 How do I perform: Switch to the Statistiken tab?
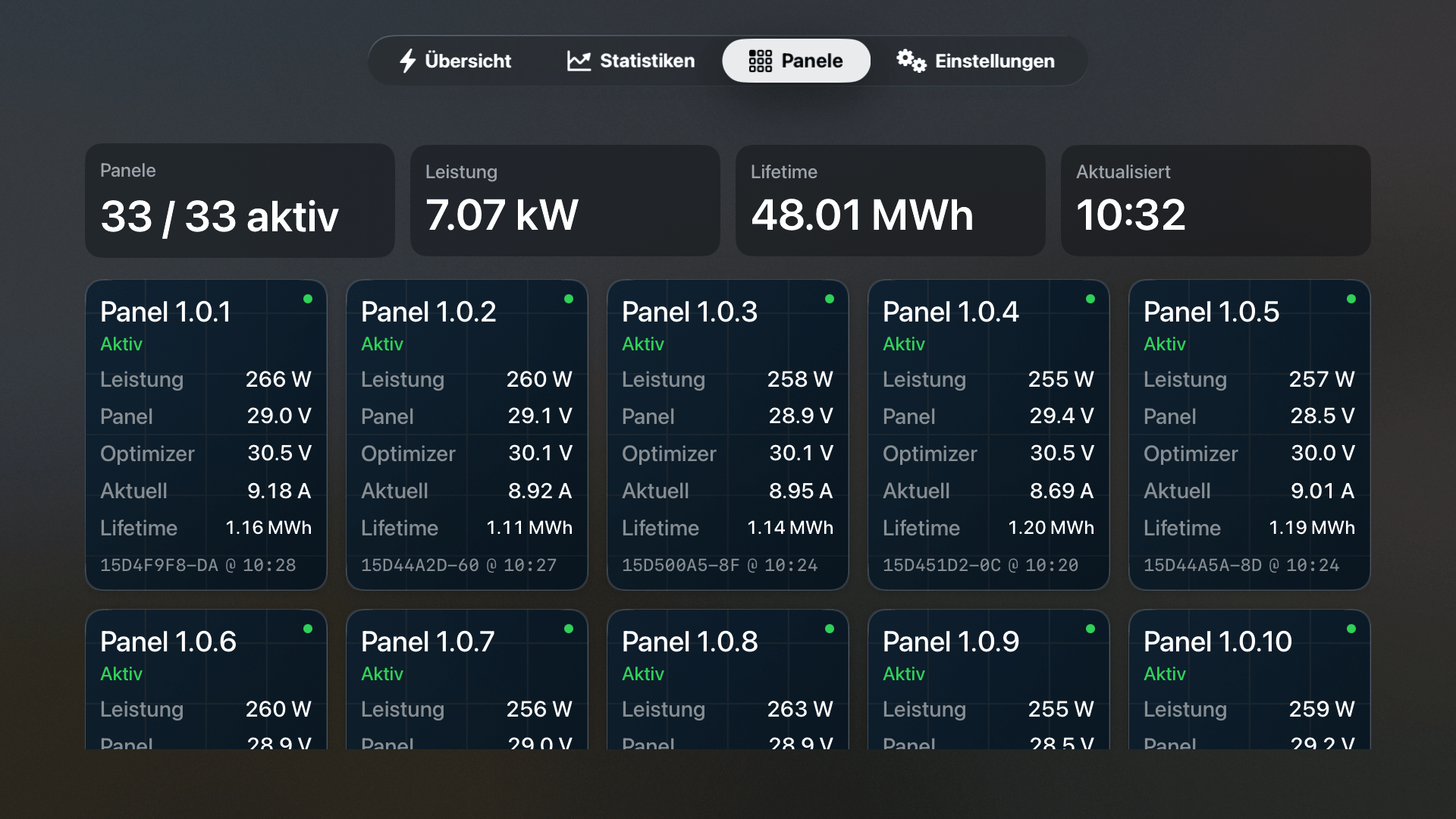point(631,61)
